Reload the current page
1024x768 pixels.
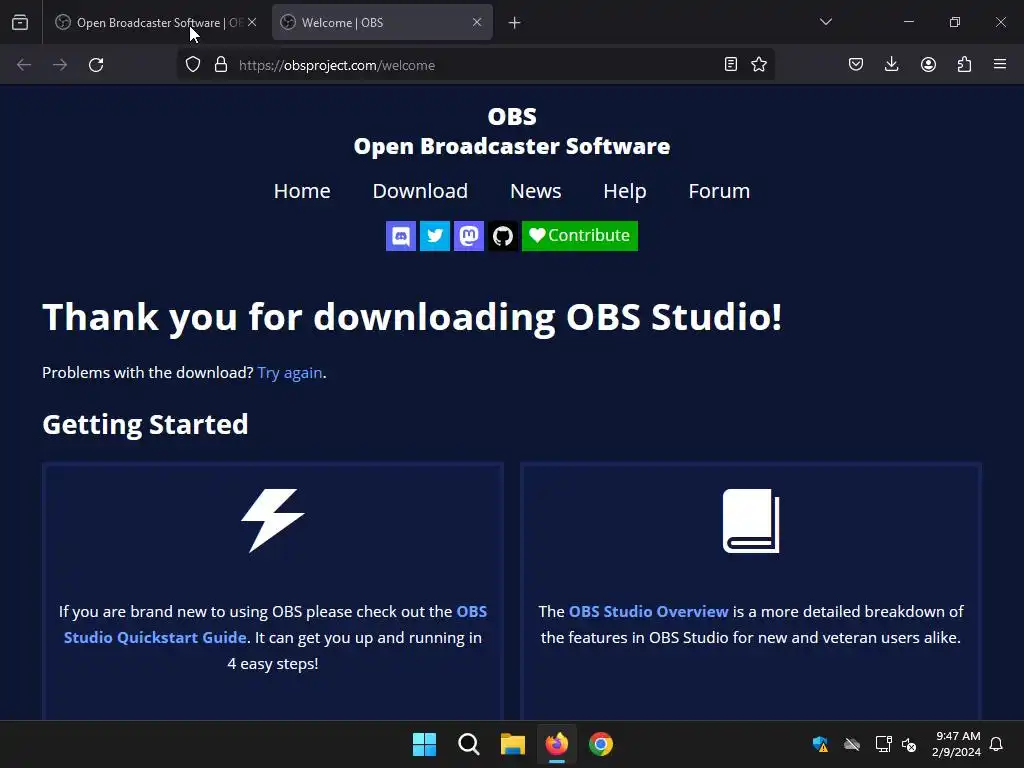pos(96,65)
